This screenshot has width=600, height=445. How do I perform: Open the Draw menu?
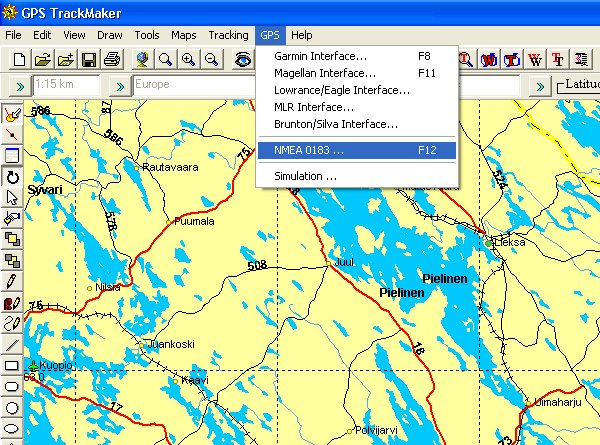pyautogui.click(x=110, y=35)
